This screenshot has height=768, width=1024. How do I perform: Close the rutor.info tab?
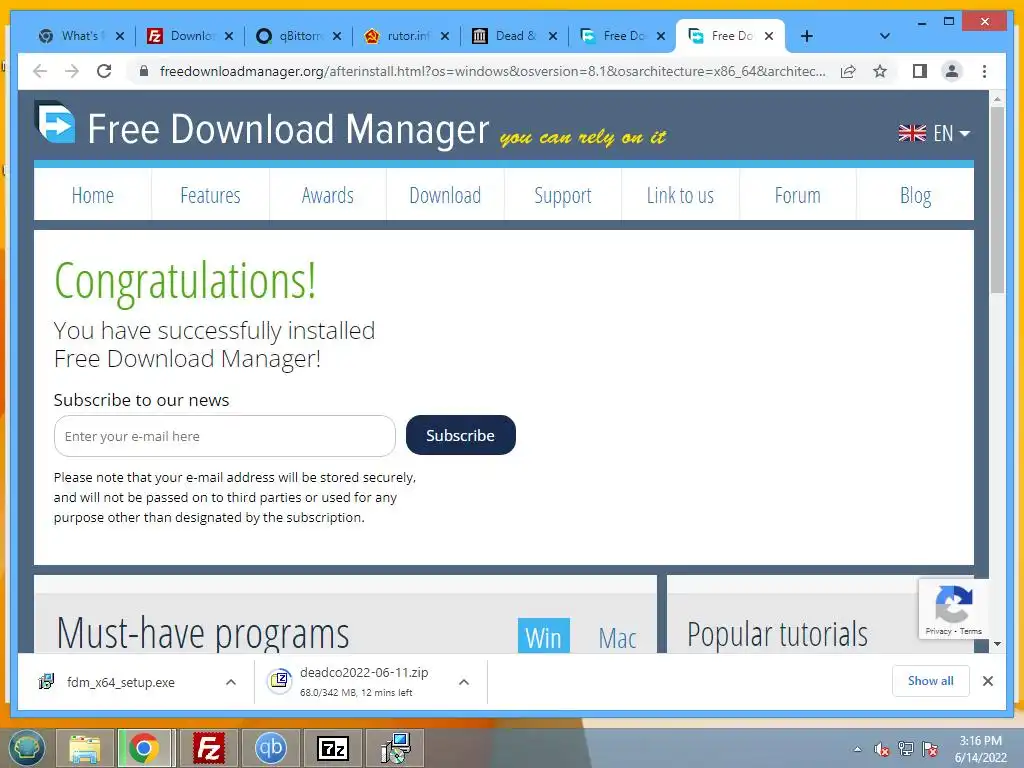(445, 36)
